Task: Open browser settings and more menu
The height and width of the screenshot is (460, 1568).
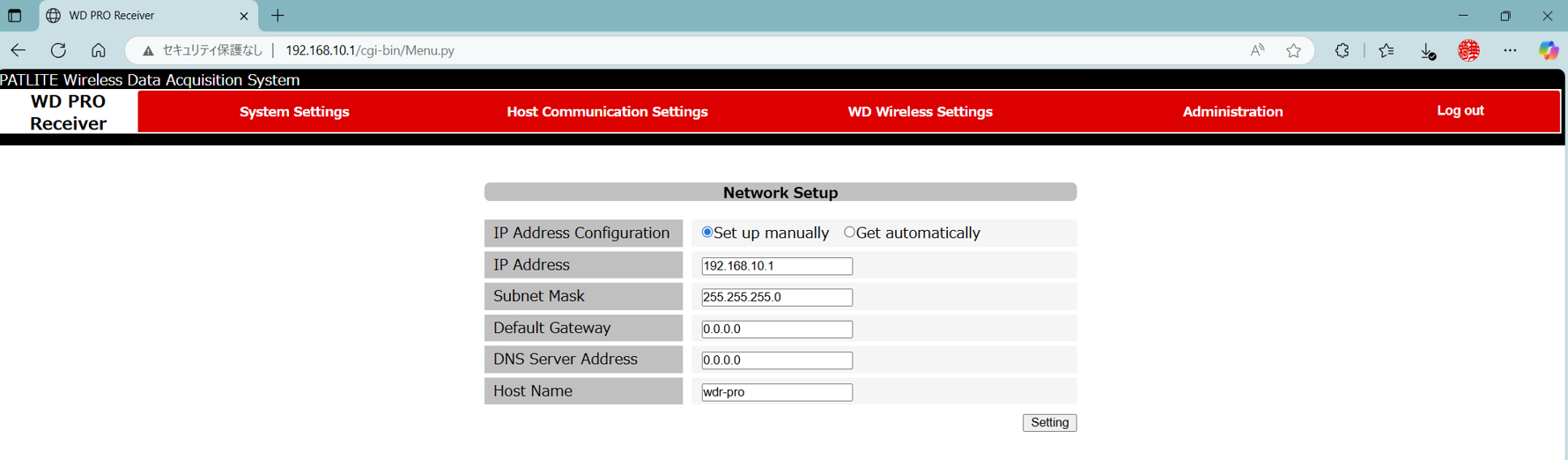Action: pos(1510,50)
